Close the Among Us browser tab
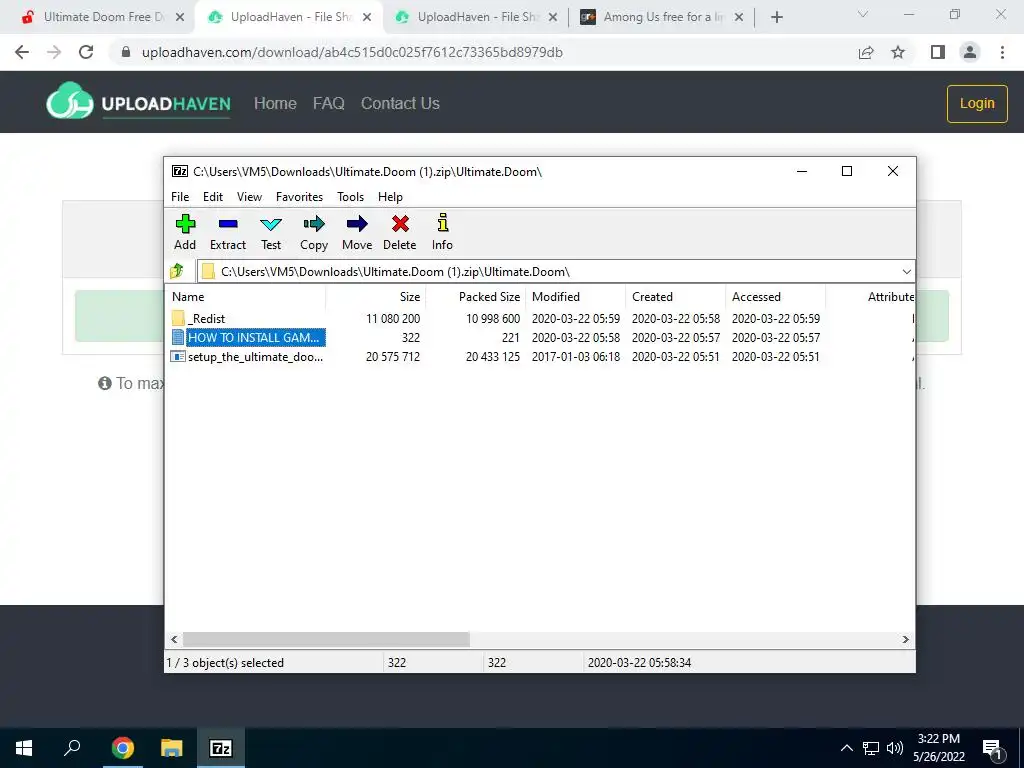Screen dimensions: 1024x768 pos(739,18)
